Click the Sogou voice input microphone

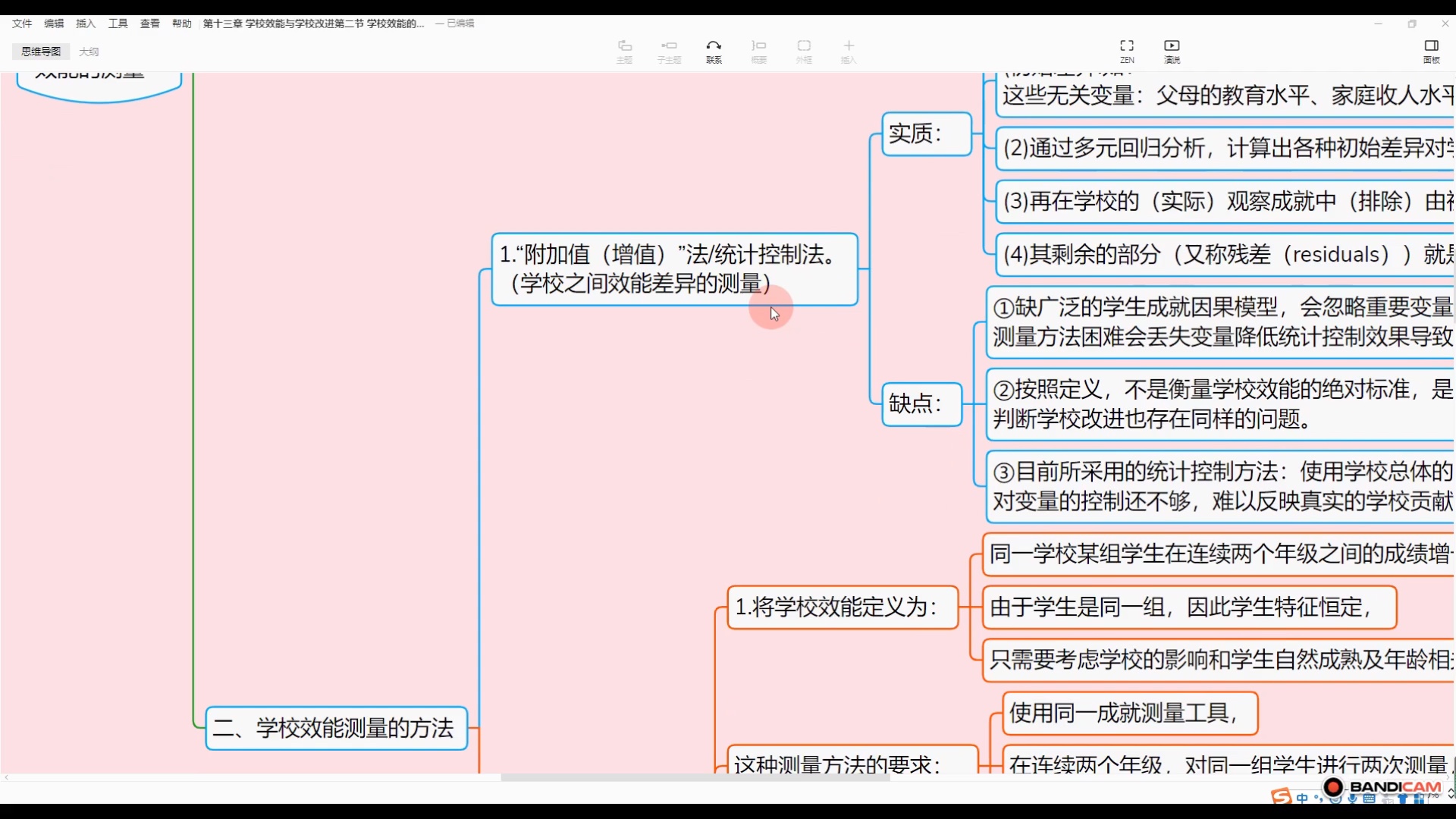(1352, 799)
